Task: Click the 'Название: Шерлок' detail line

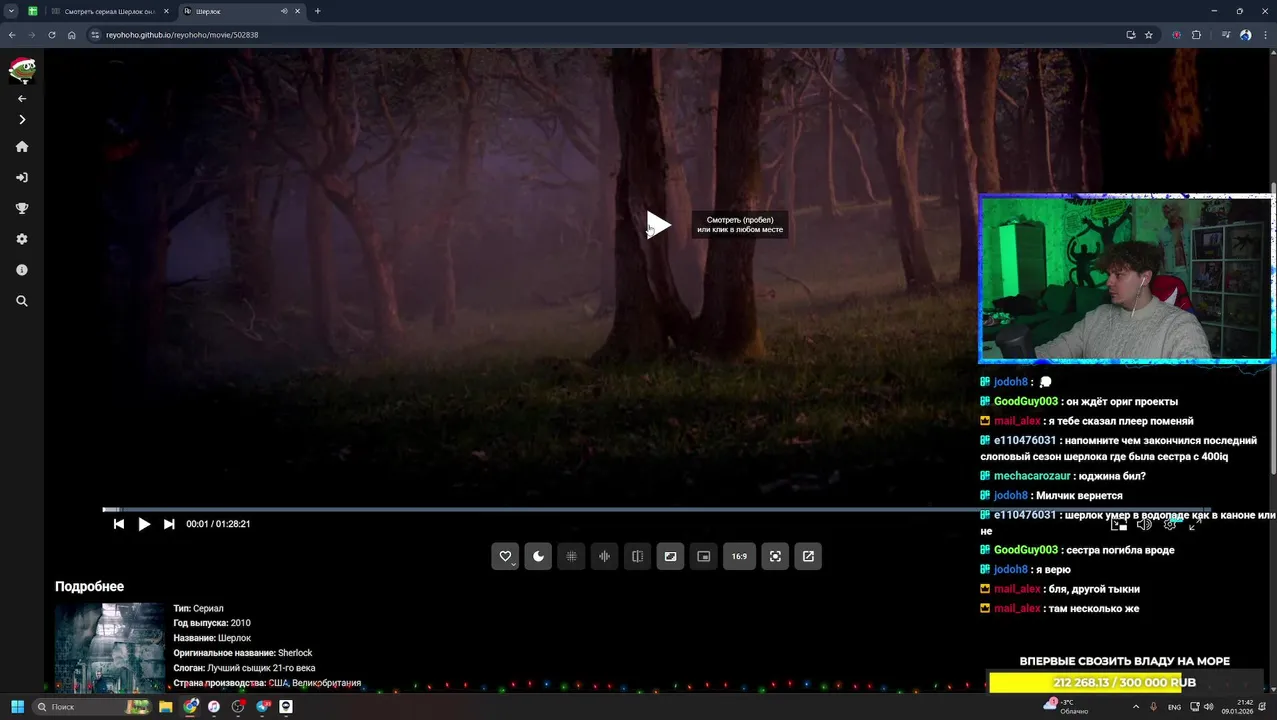Action: [x=212, y=638]
